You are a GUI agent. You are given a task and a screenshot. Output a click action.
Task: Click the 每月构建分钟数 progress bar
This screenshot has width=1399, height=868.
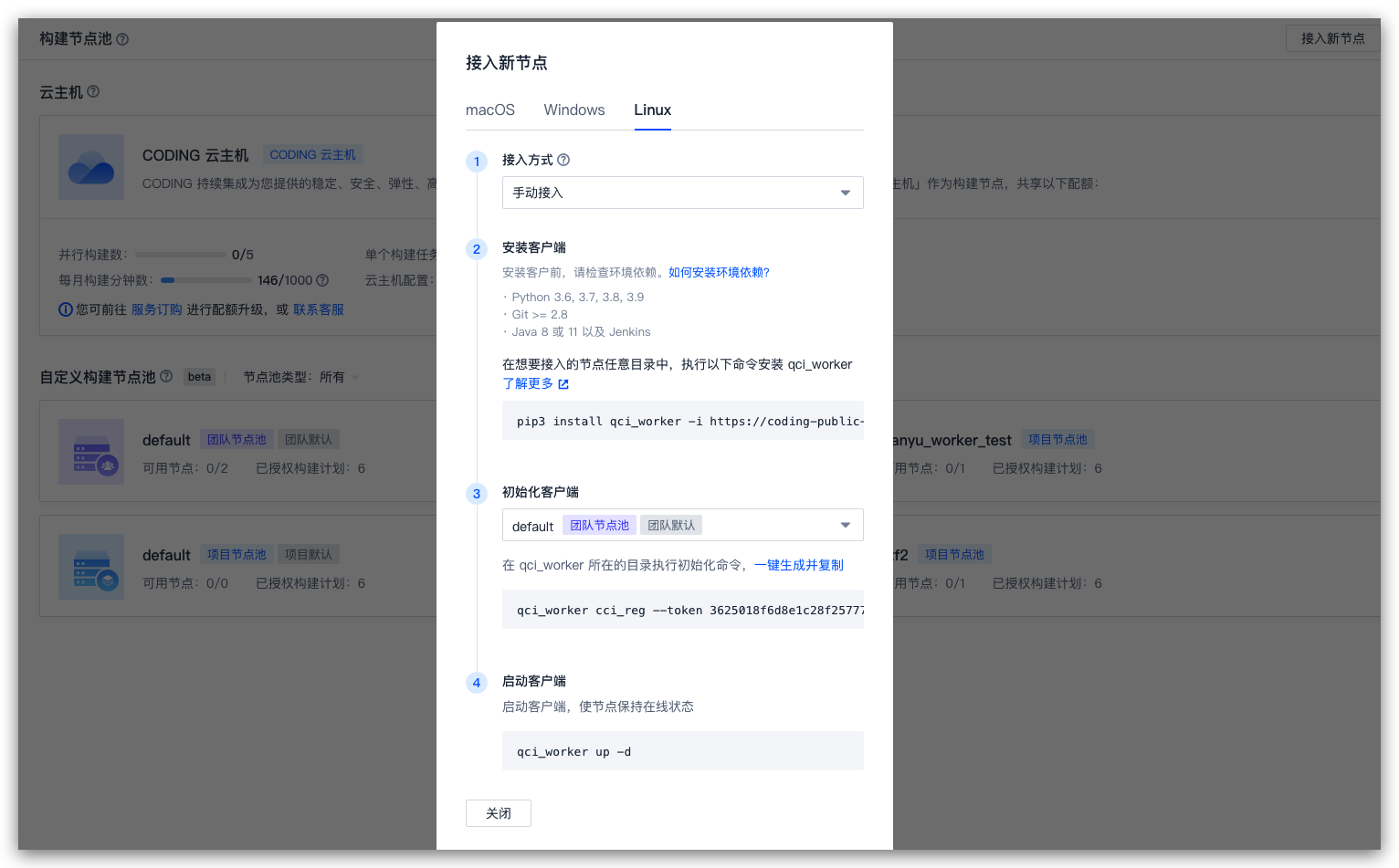(x=206, y=280)
